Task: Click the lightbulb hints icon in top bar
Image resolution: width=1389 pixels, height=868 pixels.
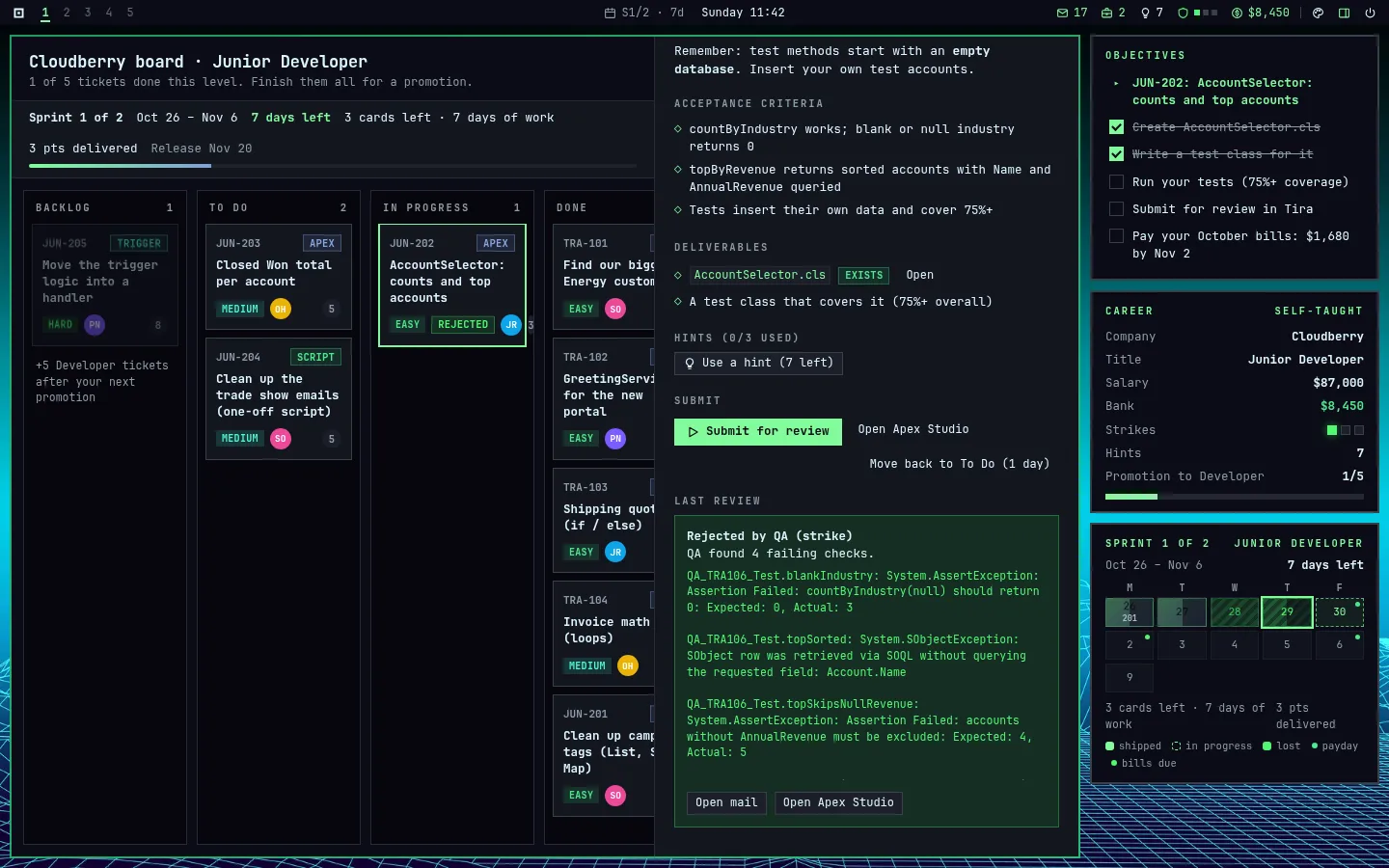Action: tap(1145, 13)
